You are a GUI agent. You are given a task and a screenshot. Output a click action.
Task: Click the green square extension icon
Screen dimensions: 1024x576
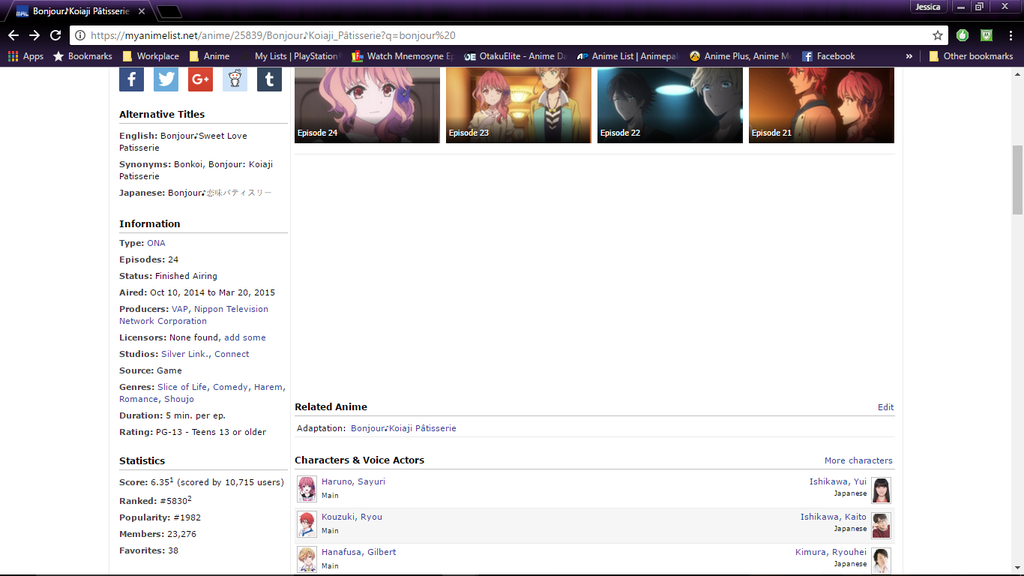click(987, 35)
